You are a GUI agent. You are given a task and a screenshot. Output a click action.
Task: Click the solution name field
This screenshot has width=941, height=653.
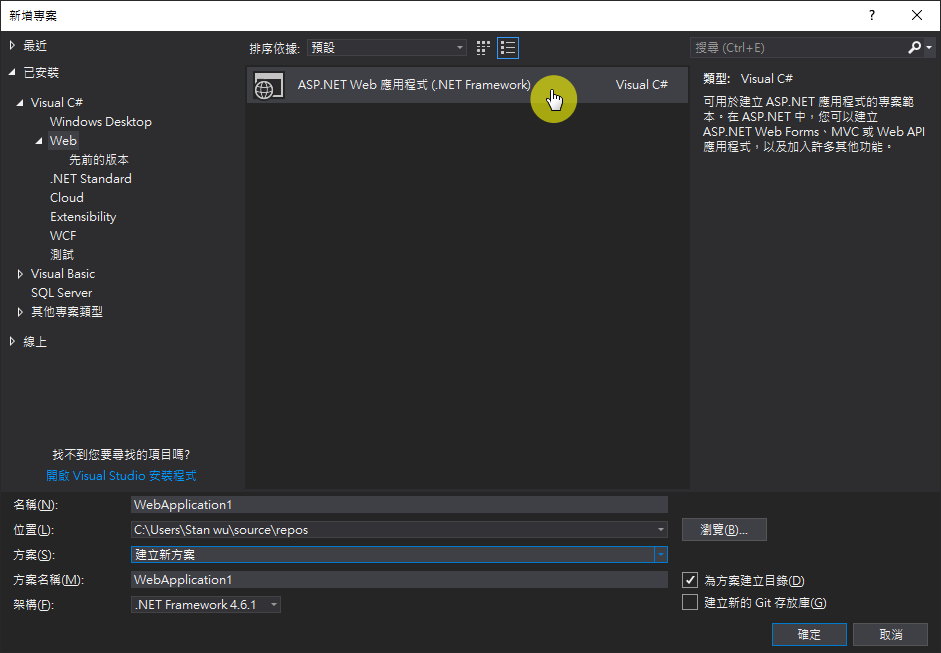tap(399, 580)
